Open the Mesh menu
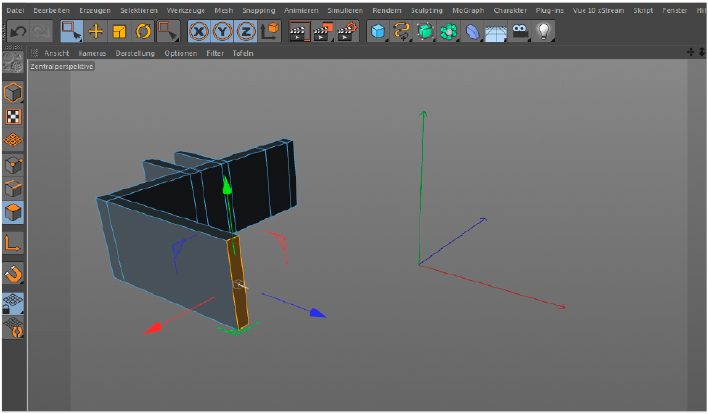This screenshot has height=414, width=708. tap(223, 9)
